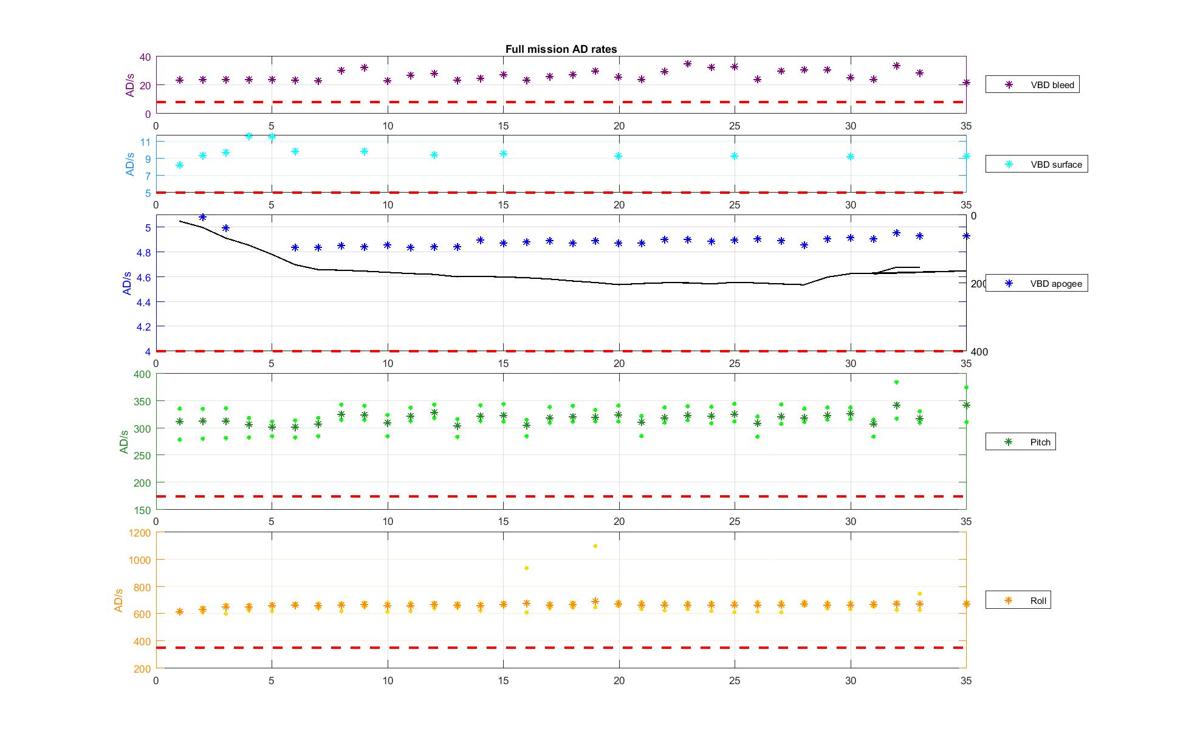Click the 1000 tick label on Roll axis
The image size is (1200, 751).
pyautogui.click(x=140, y=560)
